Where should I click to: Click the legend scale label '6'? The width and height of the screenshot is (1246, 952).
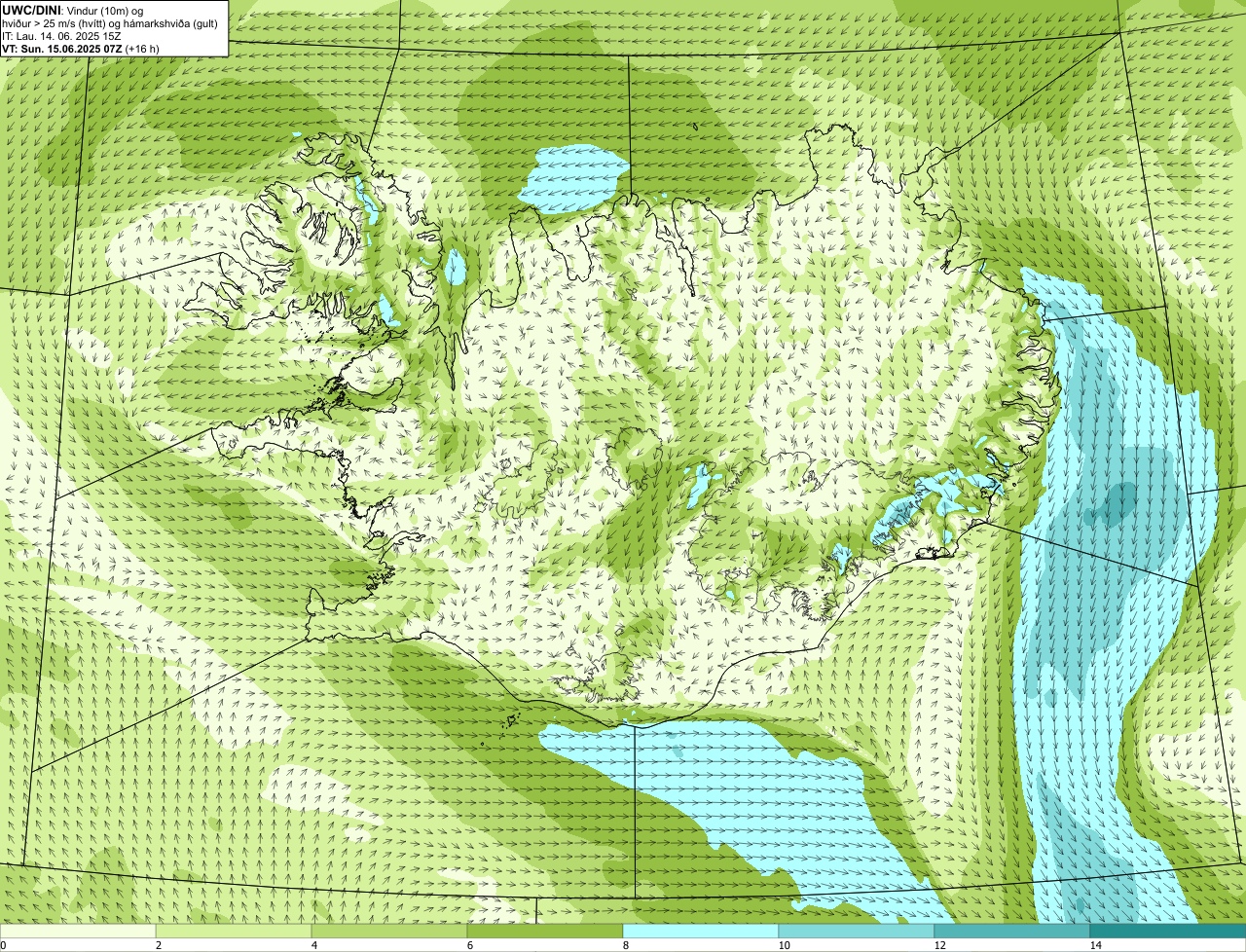coord(470,945)
